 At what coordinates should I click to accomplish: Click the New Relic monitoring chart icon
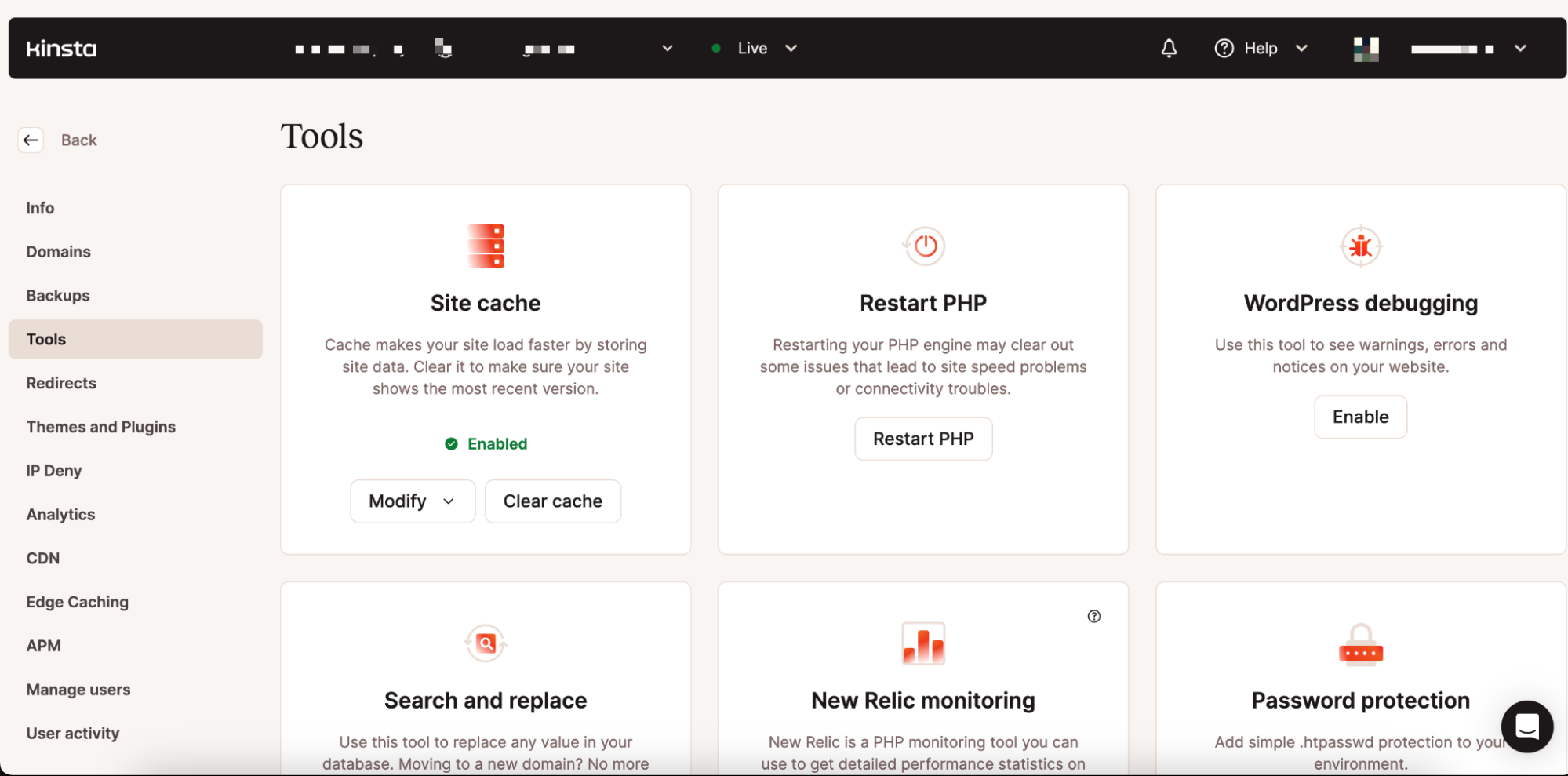(922, 643)
